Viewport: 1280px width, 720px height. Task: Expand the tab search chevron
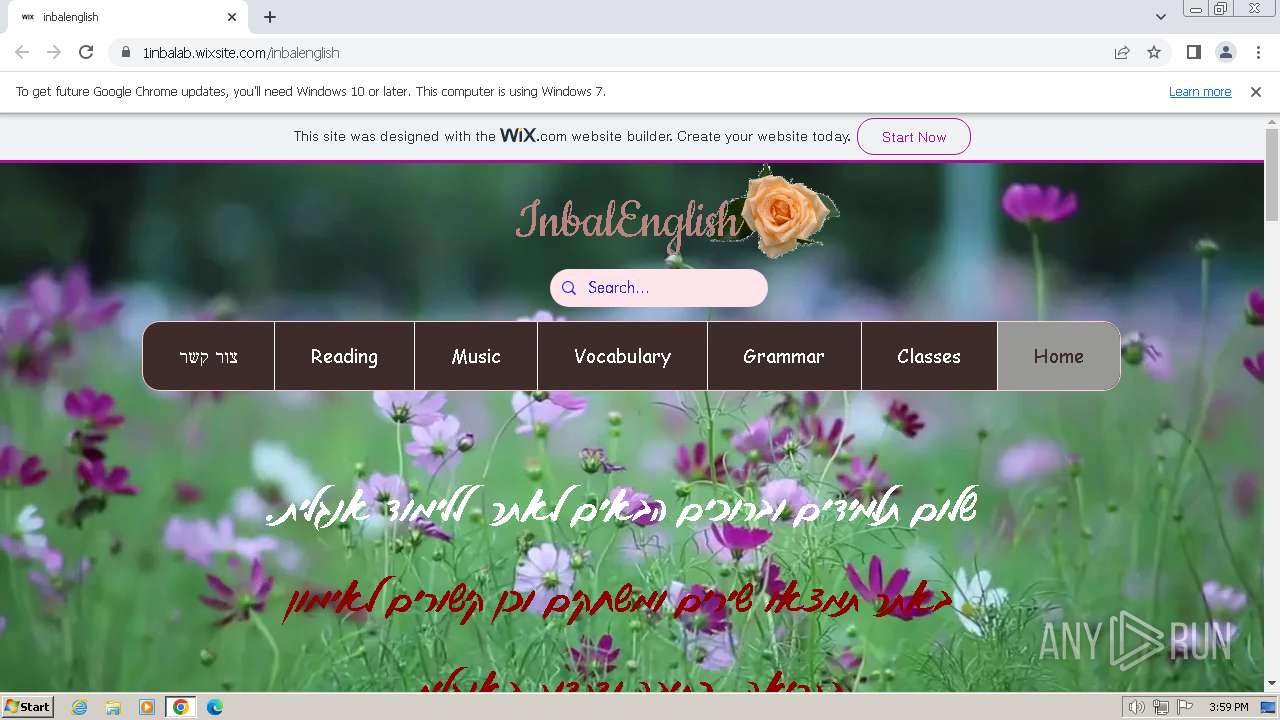tap(1160, 17)
